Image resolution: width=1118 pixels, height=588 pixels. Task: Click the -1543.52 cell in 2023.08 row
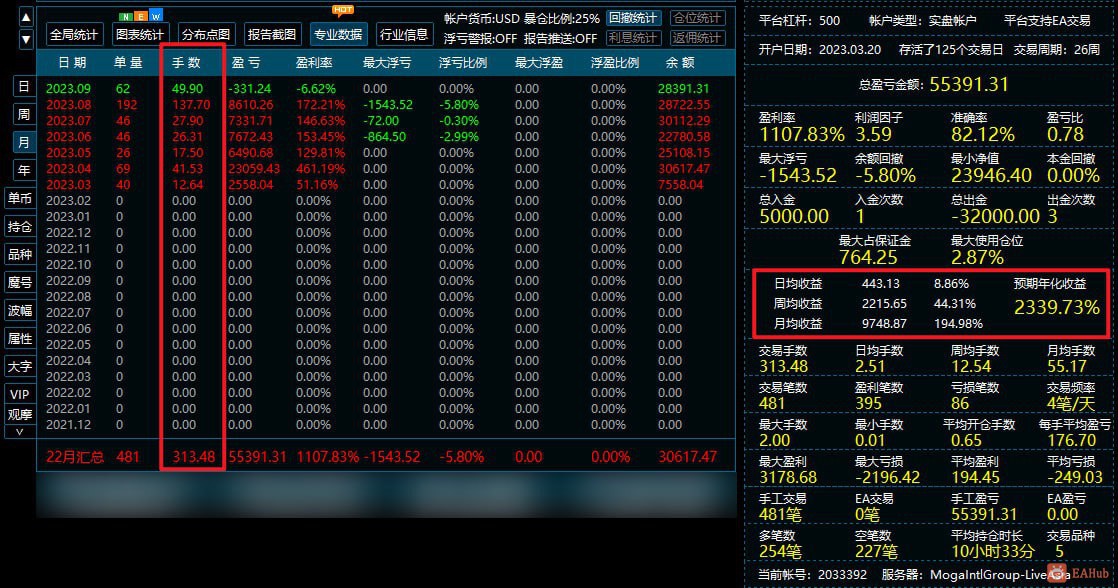tap(388, 105)
